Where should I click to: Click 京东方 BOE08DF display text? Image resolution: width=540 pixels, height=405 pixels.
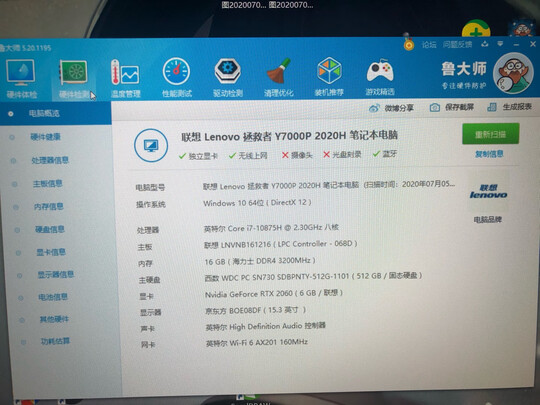(x=255, y=310)
